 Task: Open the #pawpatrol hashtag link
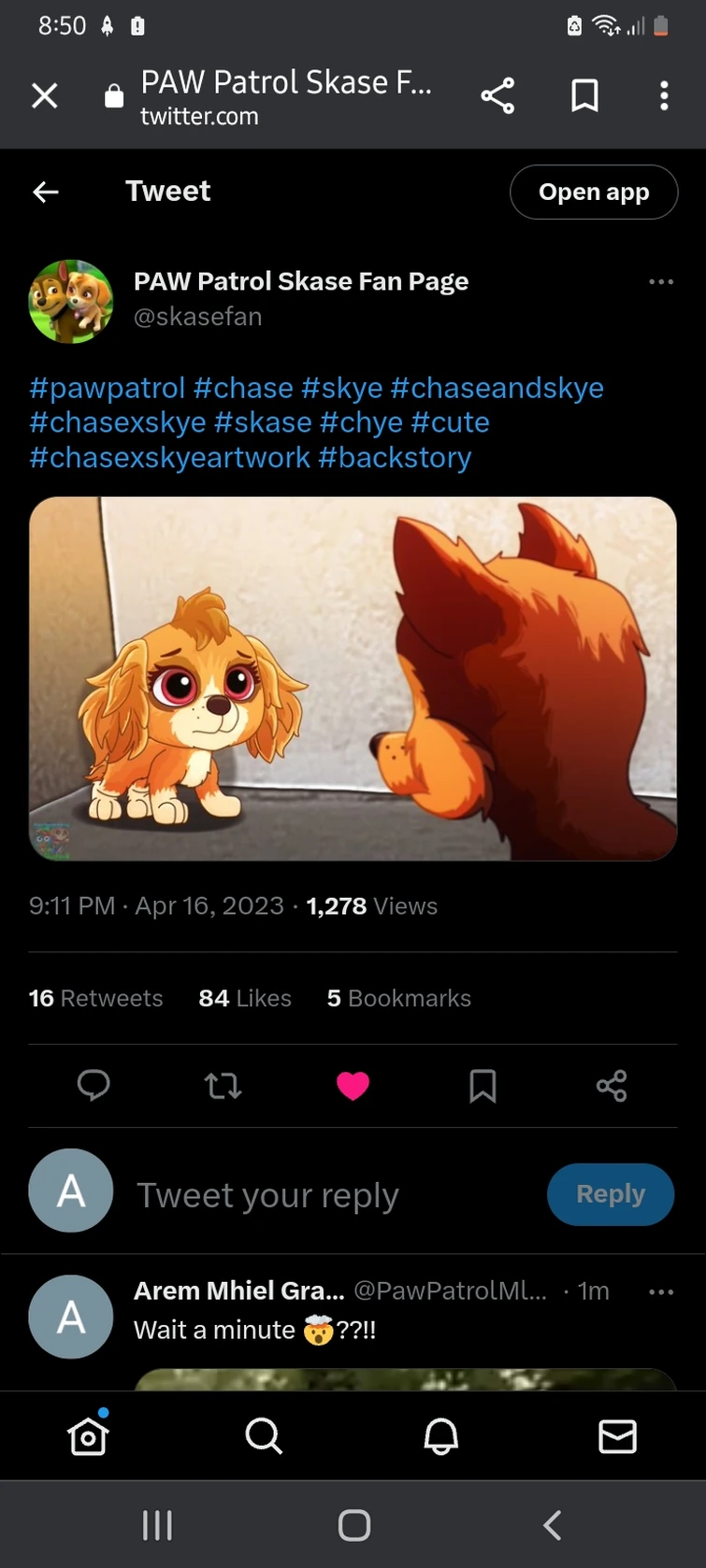click(x=106, y=387)
